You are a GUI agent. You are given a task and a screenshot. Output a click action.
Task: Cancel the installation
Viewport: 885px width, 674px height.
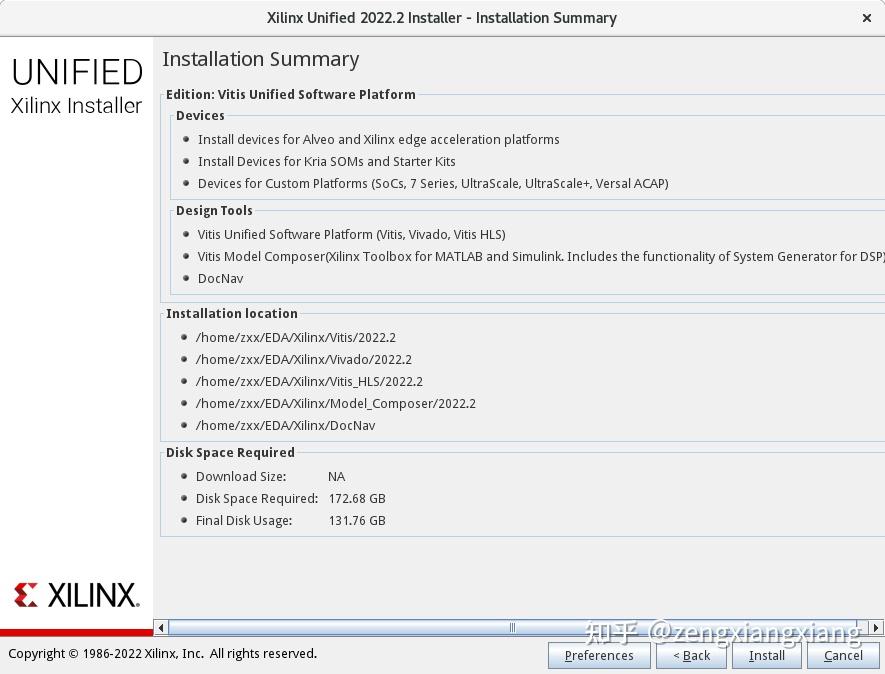[x=843, y=655]
